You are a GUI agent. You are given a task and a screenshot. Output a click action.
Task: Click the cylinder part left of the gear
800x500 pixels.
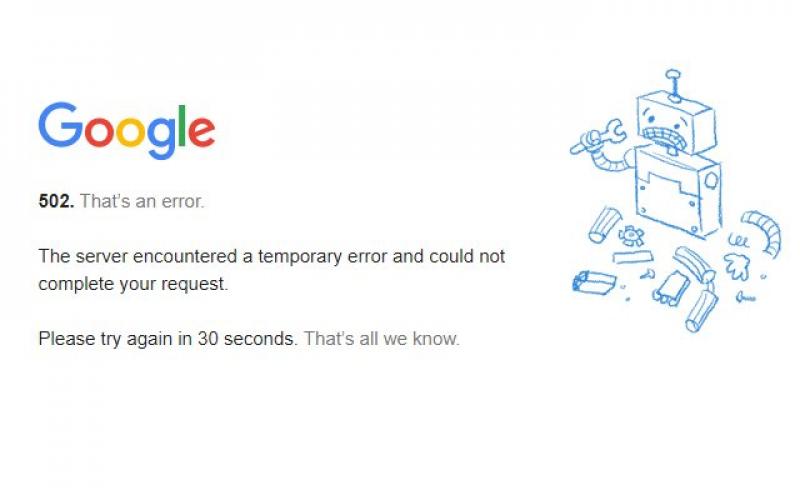click(605, 224)
